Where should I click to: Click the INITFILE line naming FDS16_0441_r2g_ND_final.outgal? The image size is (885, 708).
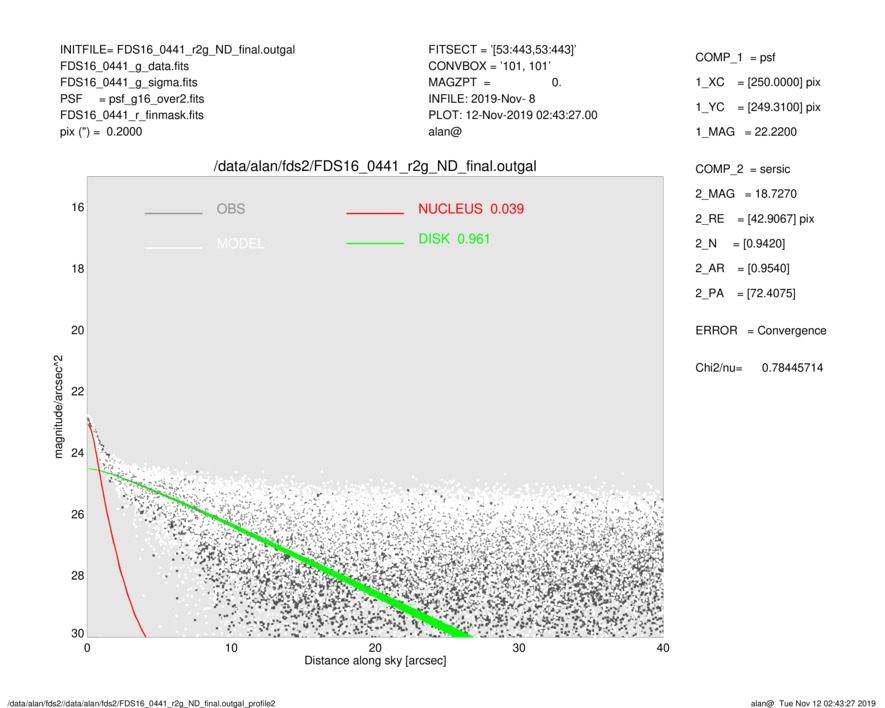[x=177, y=50]
